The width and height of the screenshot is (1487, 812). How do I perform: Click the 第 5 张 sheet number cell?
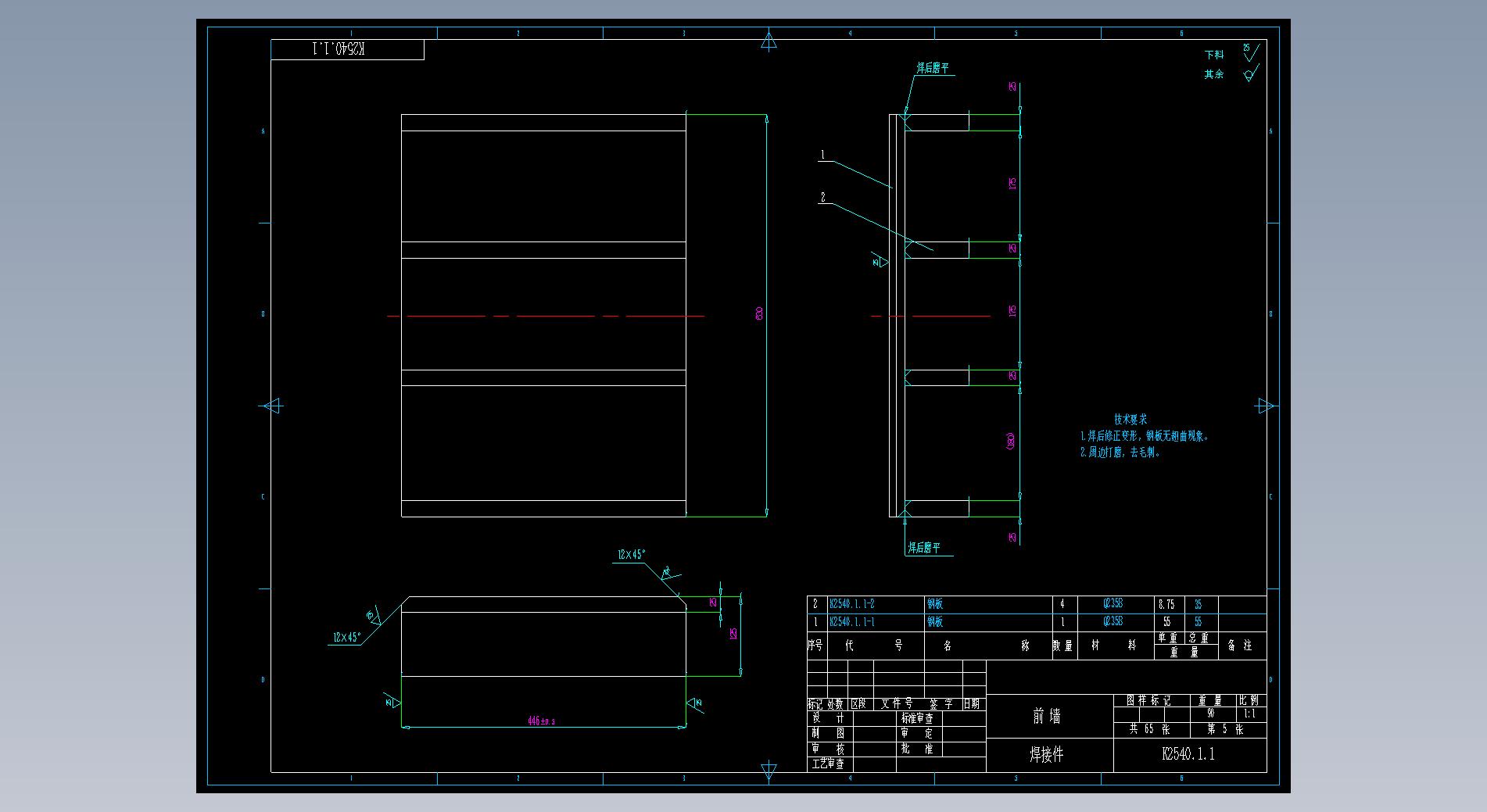click(x=1225, y=729)
